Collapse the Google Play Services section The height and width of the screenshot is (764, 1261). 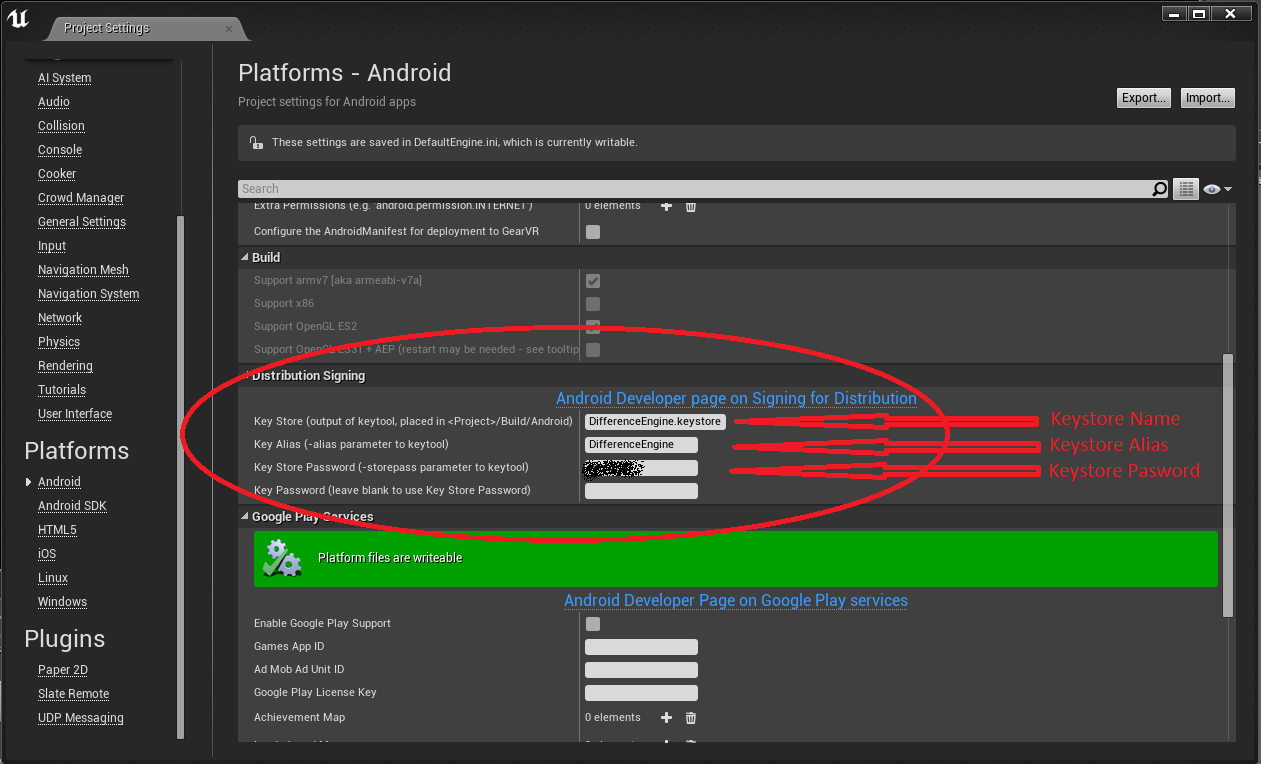[x=245, y=517]
